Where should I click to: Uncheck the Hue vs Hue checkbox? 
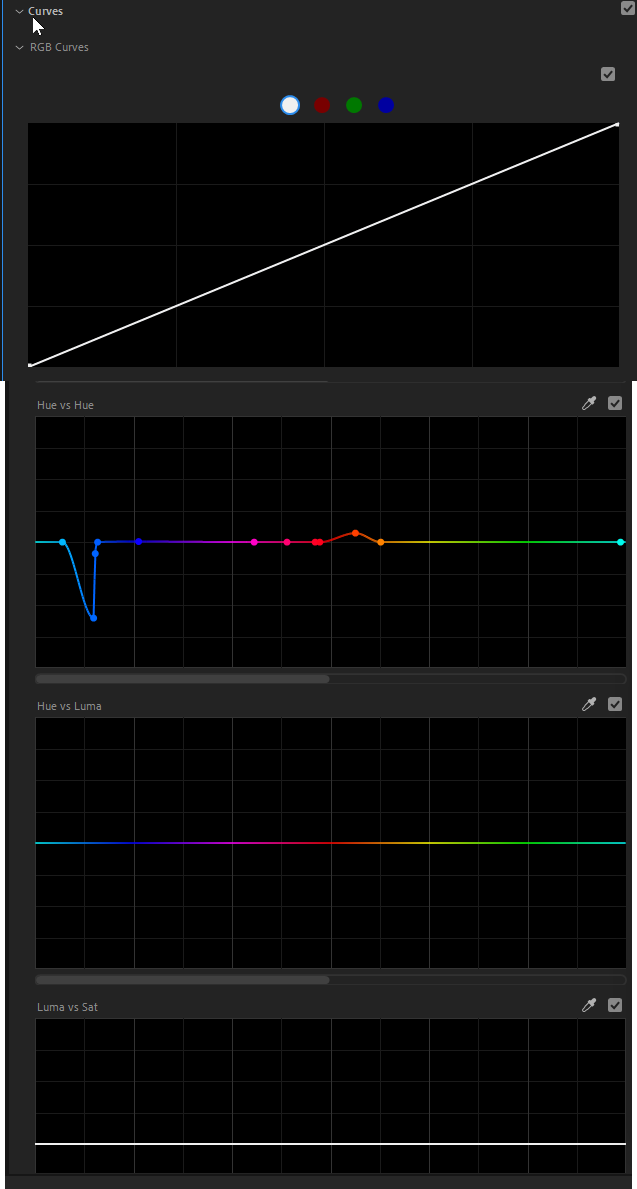pos(615,403)
